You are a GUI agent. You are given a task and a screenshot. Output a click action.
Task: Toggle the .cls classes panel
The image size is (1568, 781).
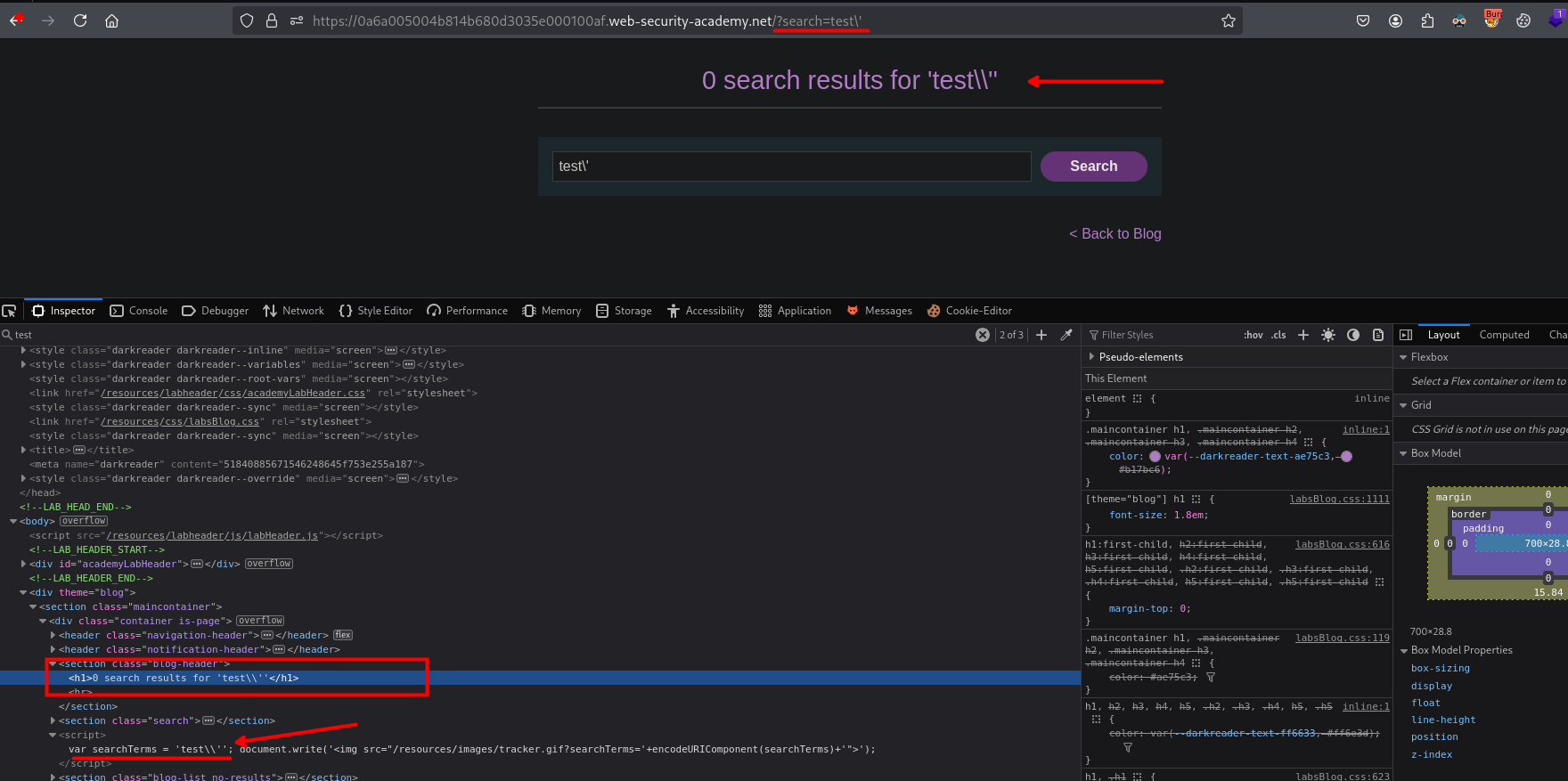(x=1278, y=335)
